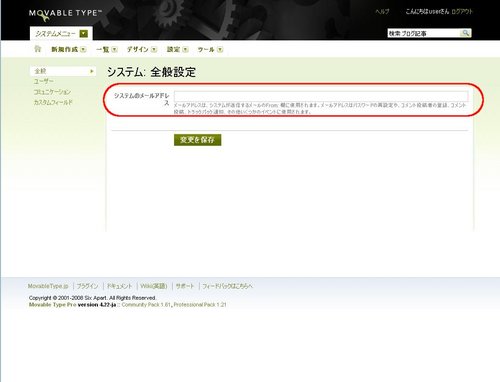
Task: Open ドキュメント footer link
Action: pos(120,286)
